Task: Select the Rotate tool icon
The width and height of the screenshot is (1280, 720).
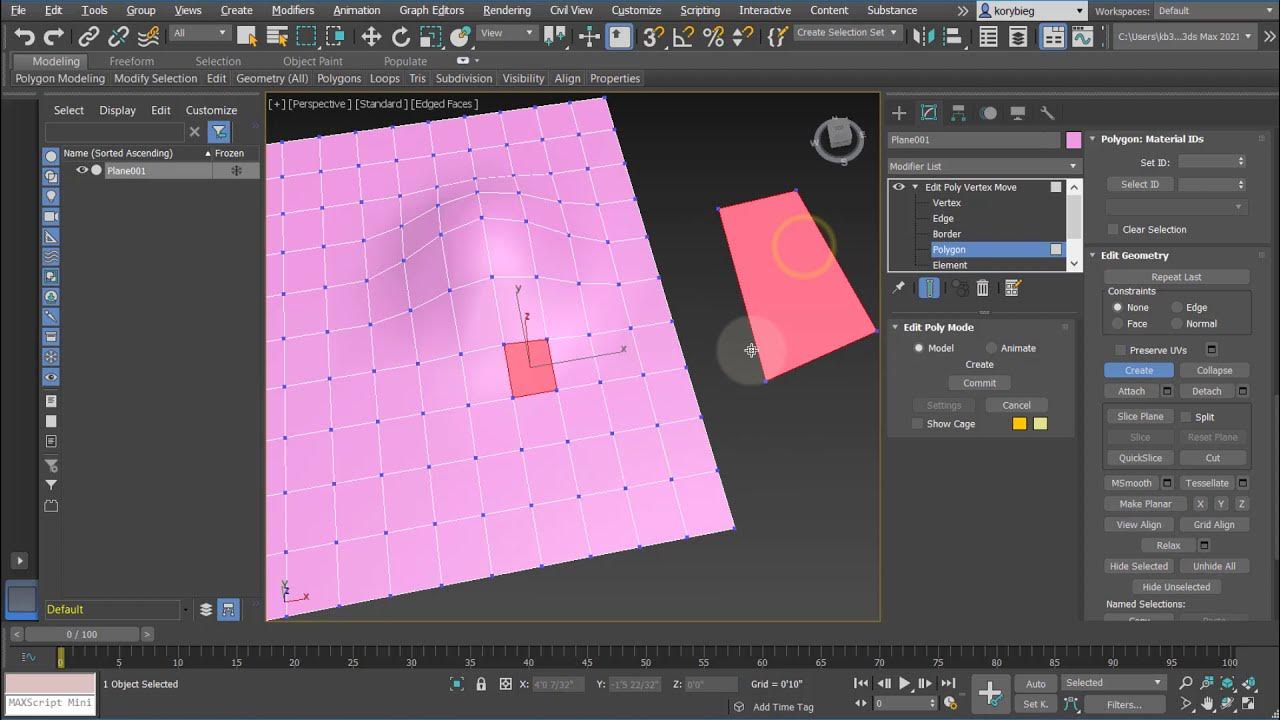Action: point(401,37)
